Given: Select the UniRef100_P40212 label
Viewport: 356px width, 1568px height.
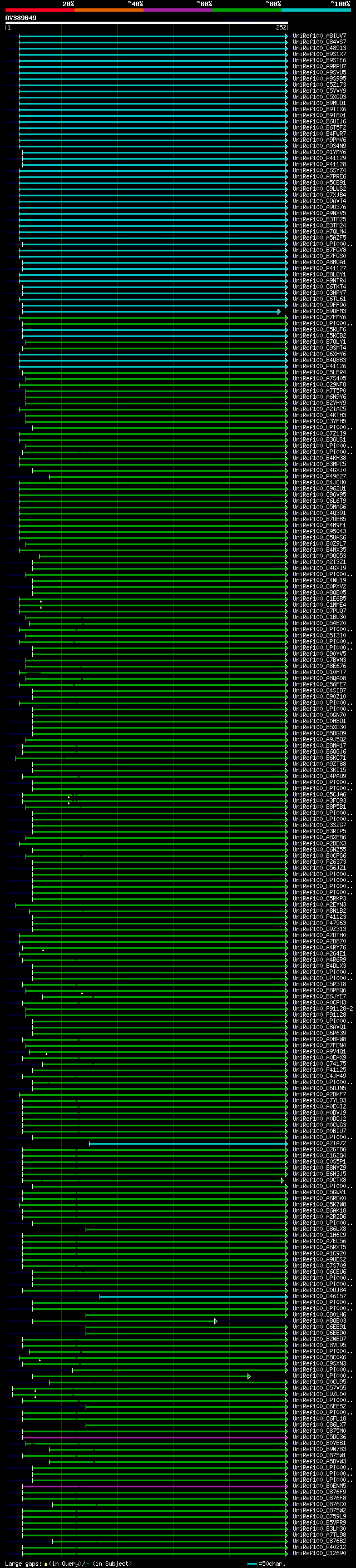Looking at the screenshot, I should click(319, 1547).
